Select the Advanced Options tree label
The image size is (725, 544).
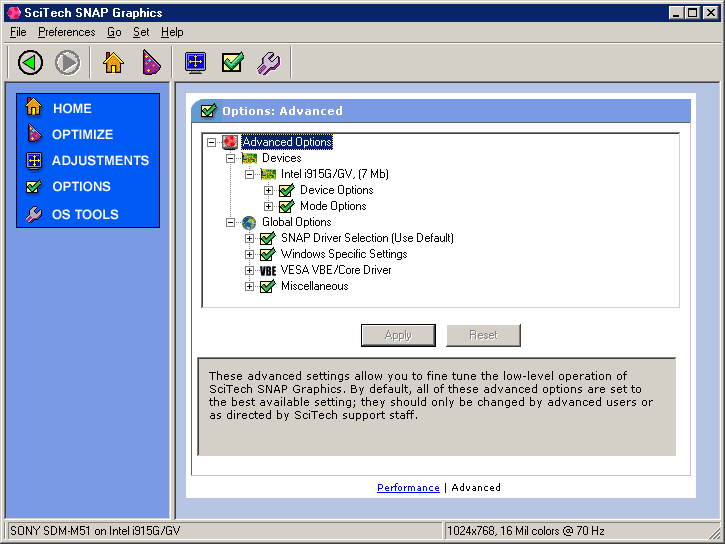[287, 142]
